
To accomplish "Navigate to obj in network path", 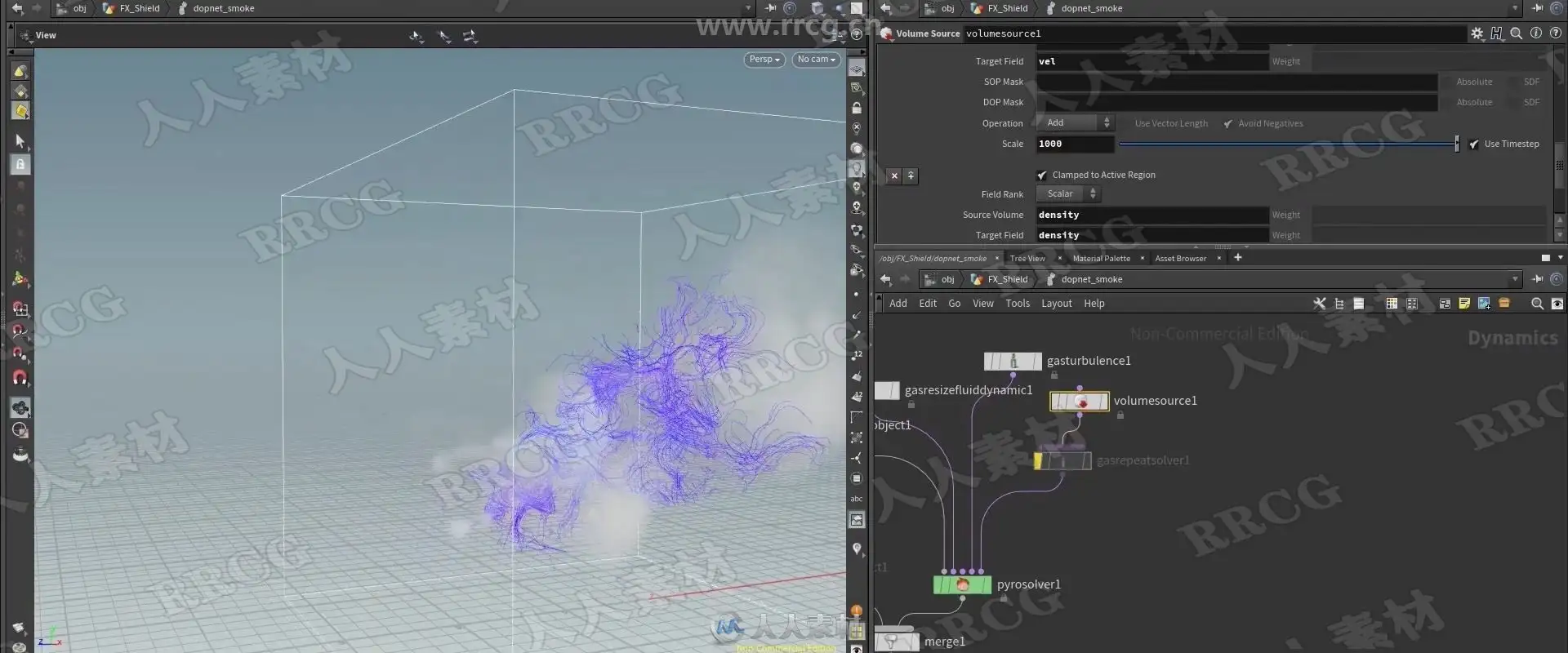I will point(947,279).
